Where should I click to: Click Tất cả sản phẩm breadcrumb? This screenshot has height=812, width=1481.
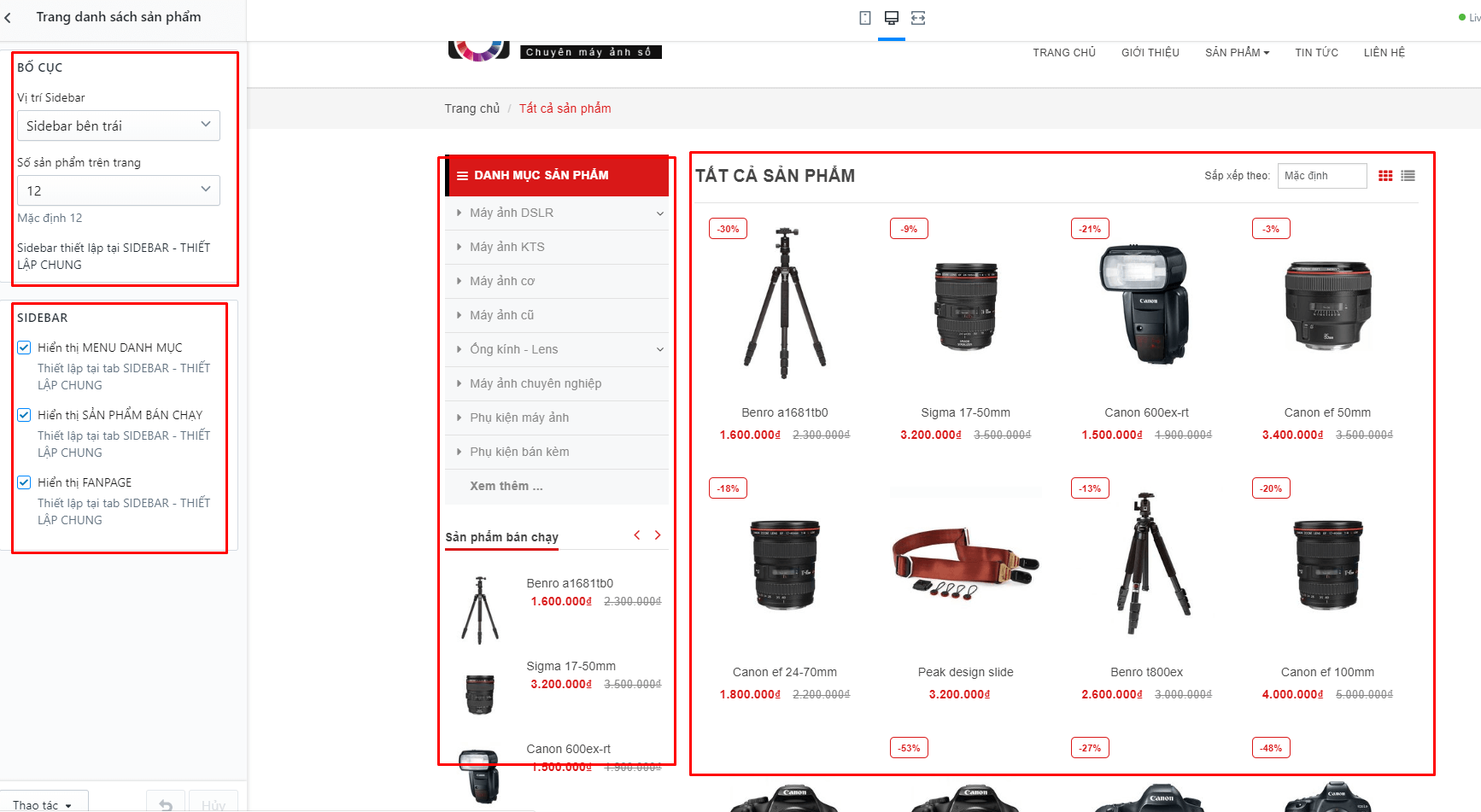[565, 108]
